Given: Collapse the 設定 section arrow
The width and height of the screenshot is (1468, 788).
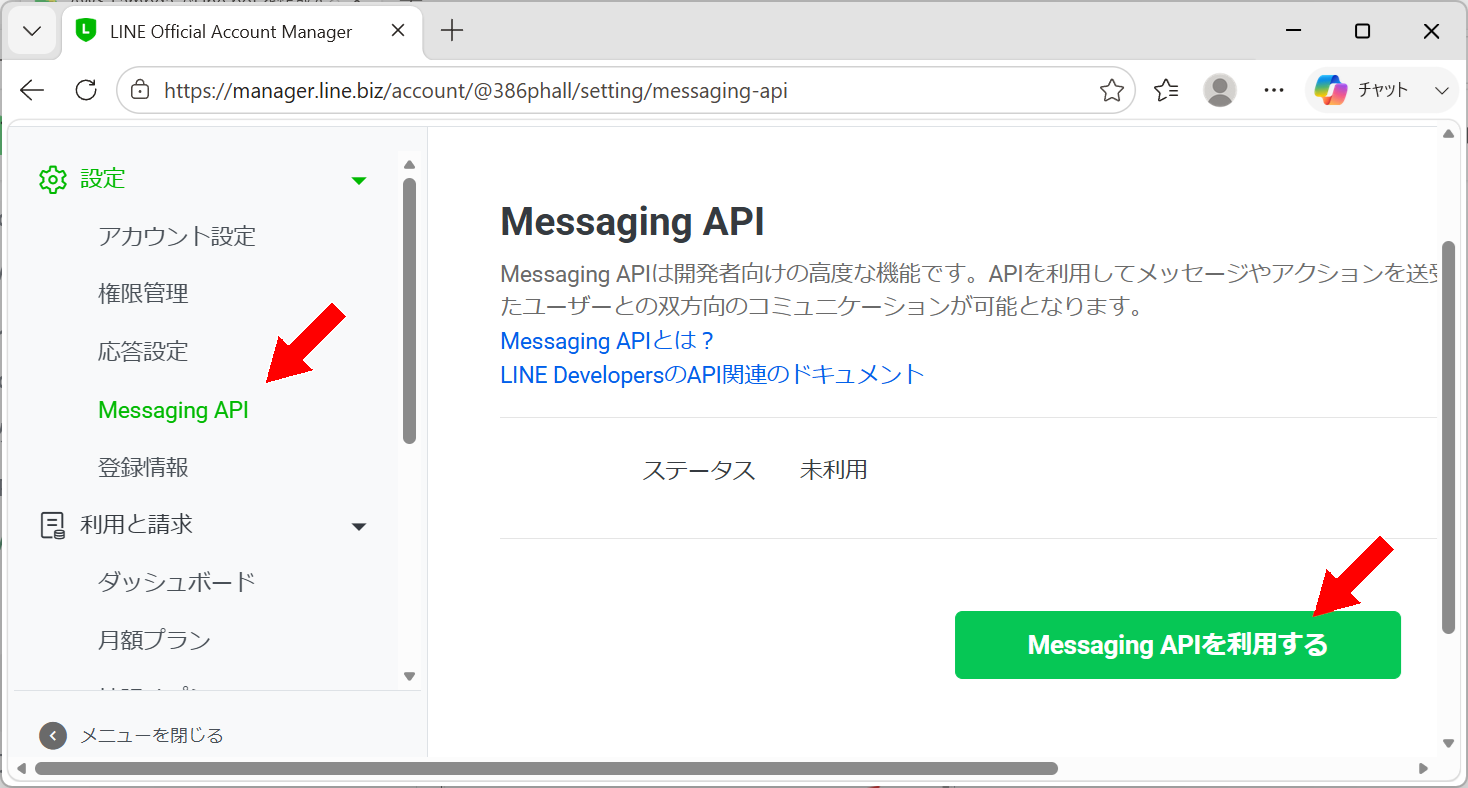Looking at the screenshot, I should [359, 180].
